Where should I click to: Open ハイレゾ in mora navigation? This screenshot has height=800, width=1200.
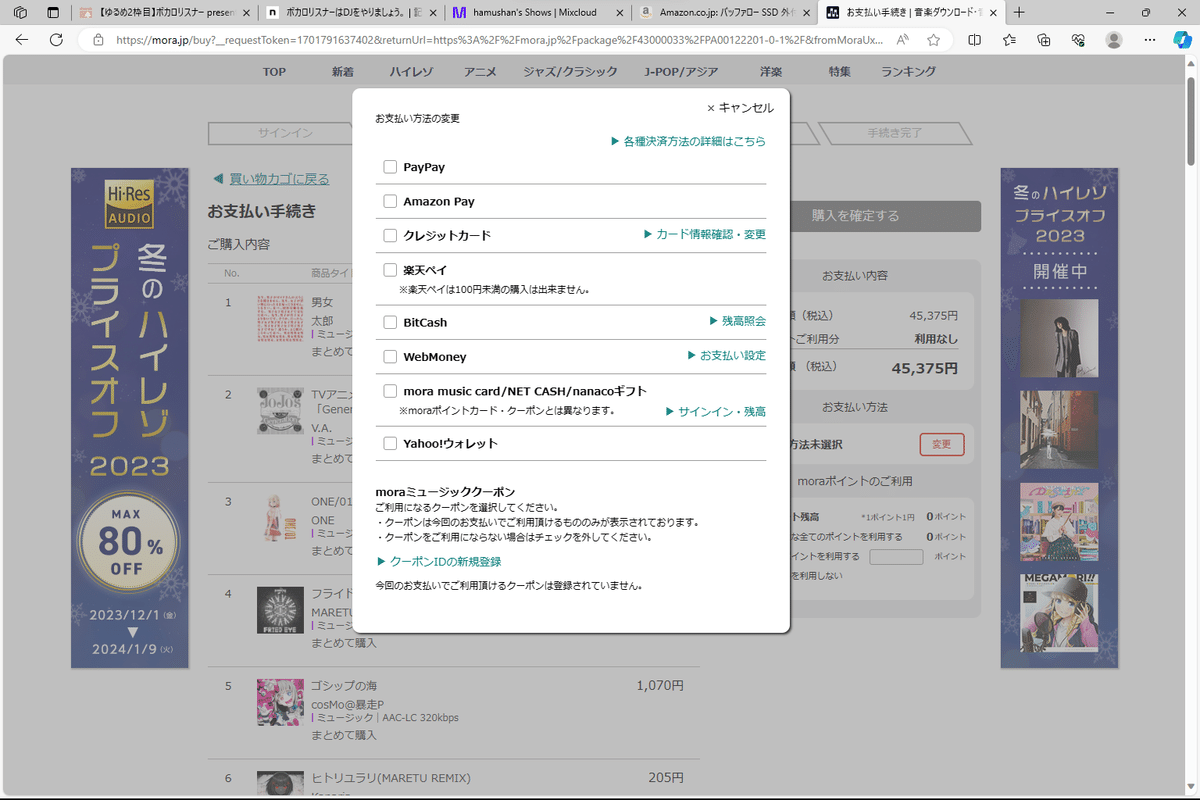click(411, 72)
